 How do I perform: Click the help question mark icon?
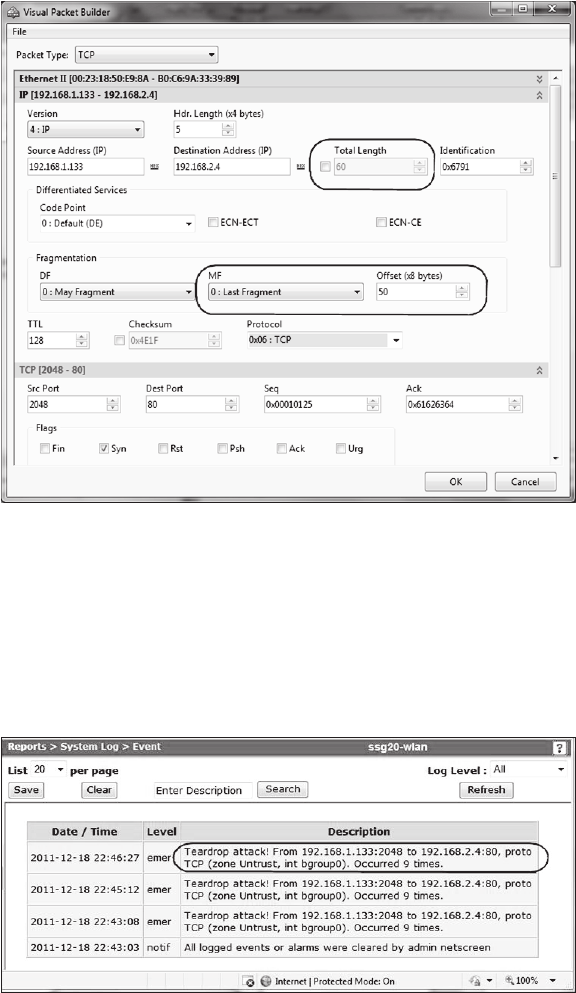pos(559,748)
